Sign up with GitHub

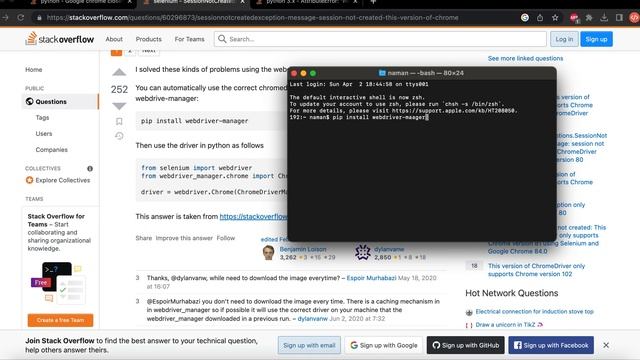[x=466, y=345]
